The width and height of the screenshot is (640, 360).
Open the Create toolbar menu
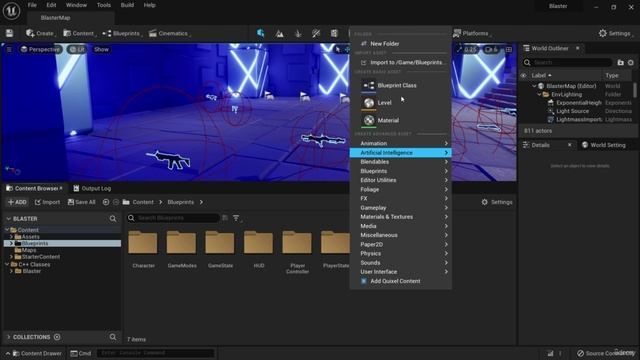click(x=40, y=33)
